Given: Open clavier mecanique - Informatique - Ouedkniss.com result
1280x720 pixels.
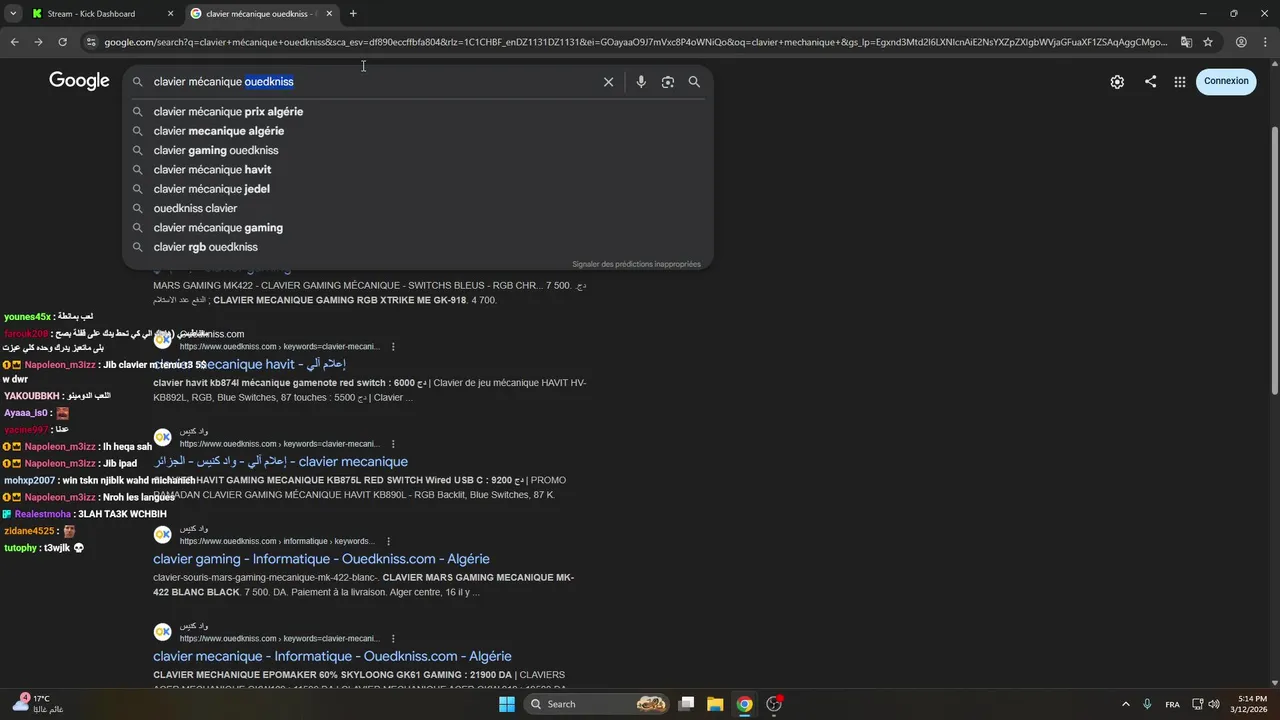Looking at the screenshot, I should click(x=332, y=656).
